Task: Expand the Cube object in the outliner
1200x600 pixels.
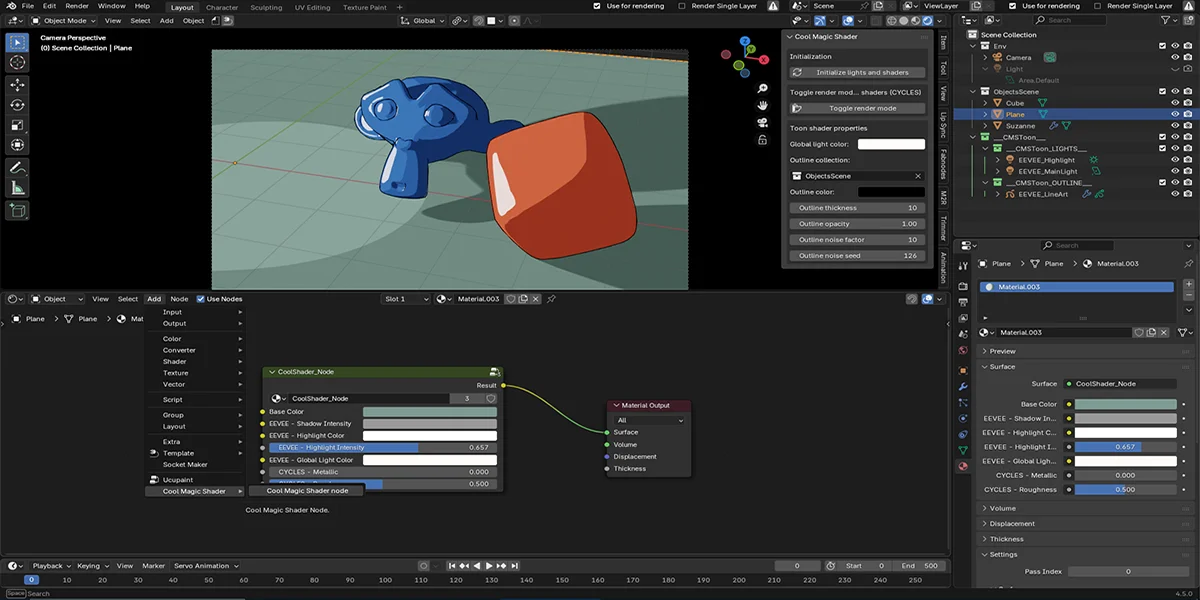Action: click(985, 103)
